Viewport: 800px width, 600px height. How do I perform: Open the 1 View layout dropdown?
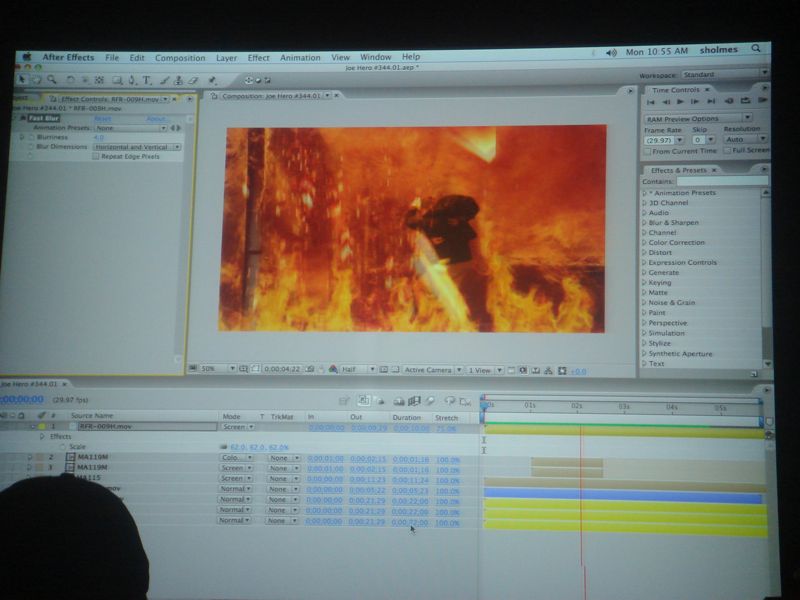pos(485,370)
